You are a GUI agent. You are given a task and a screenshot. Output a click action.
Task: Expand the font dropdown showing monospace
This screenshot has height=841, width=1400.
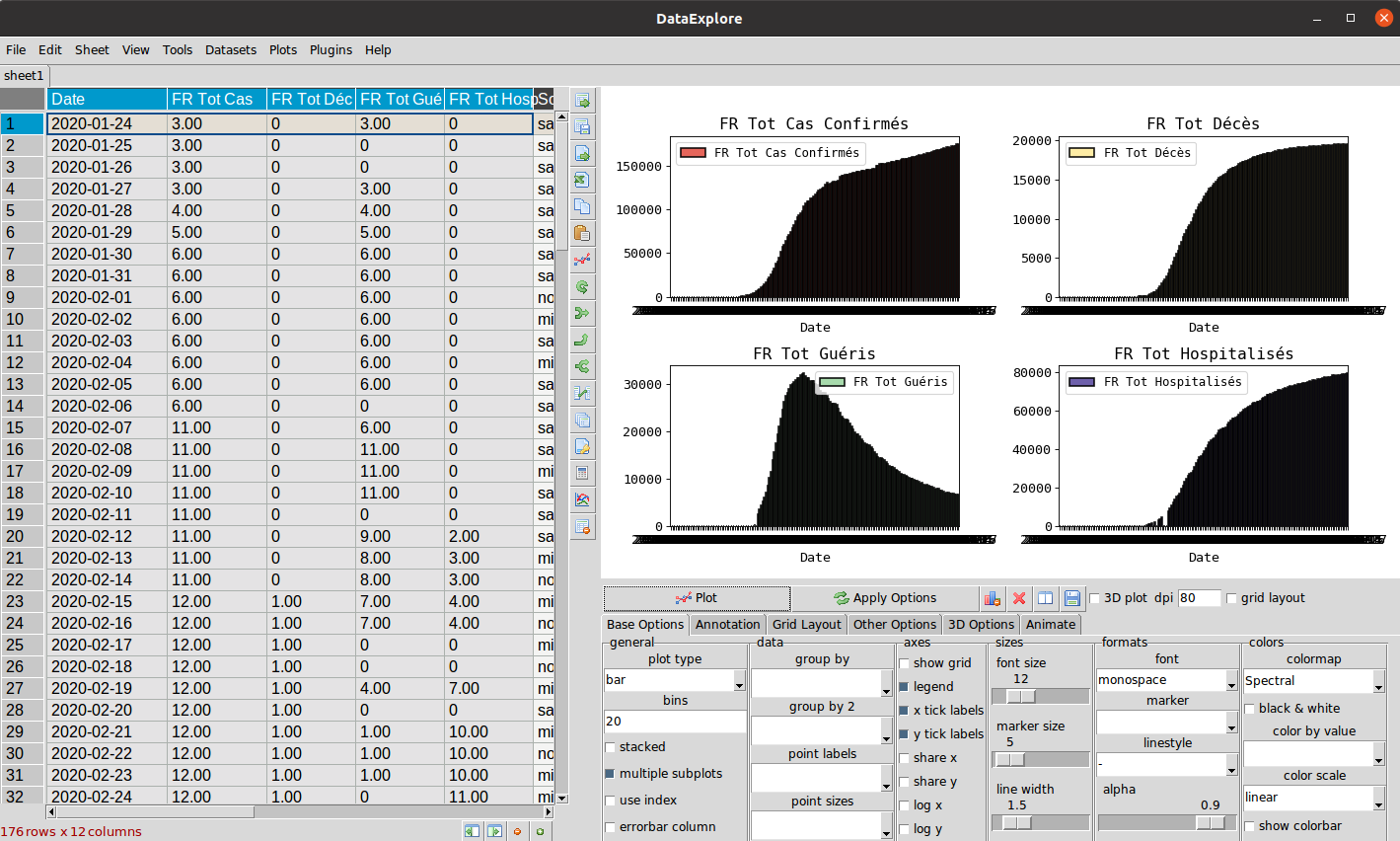1166,680
